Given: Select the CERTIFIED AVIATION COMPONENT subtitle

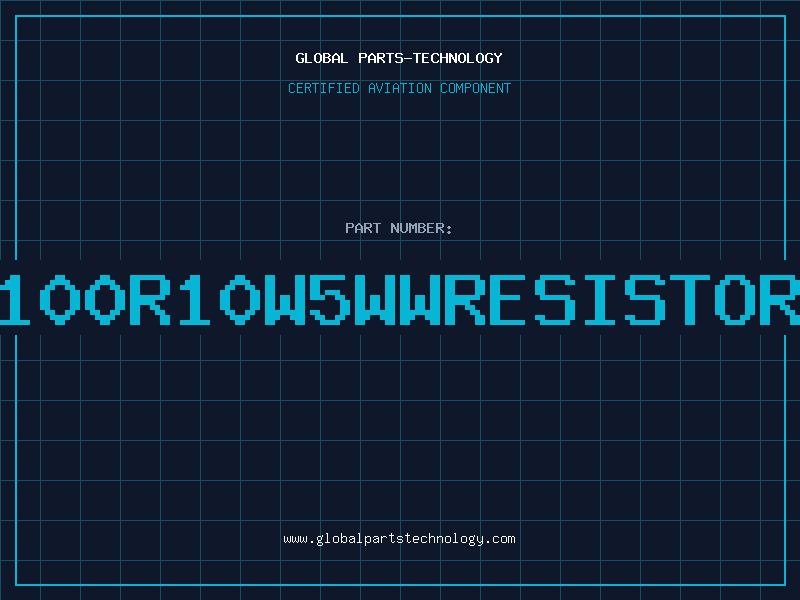Looking at the screenshot, I should (399, 88).
